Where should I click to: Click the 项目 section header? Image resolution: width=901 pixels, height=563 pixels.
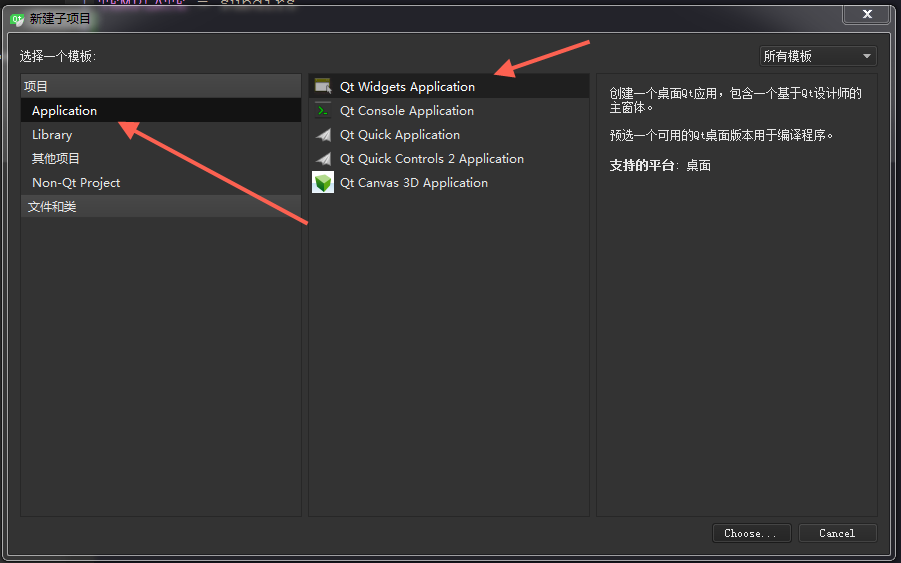pos(161,86)
